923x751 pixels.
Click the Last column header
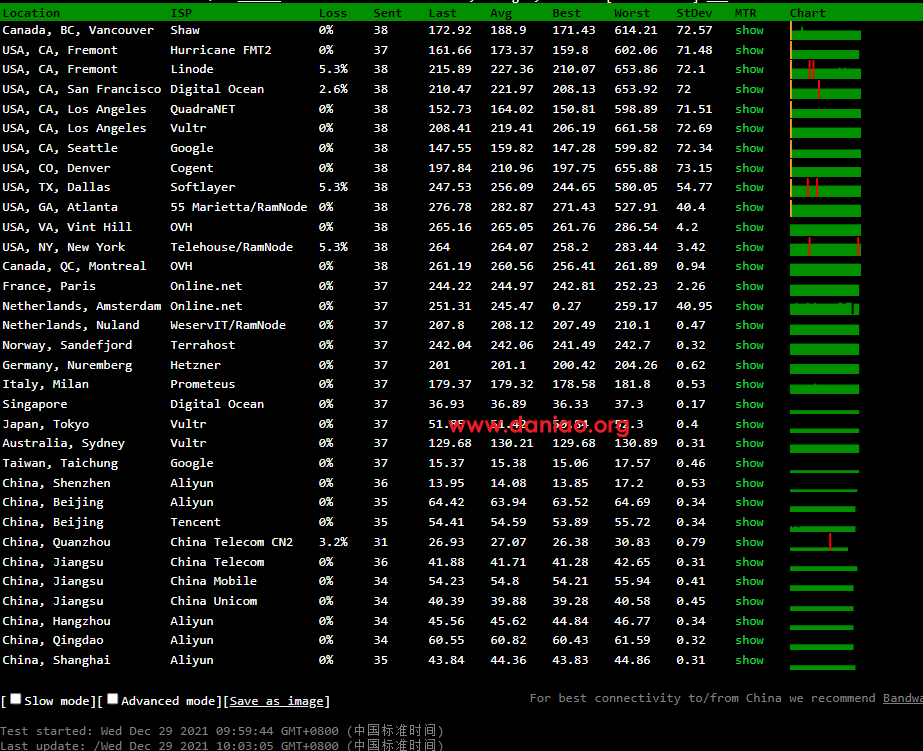pos(443,12)
